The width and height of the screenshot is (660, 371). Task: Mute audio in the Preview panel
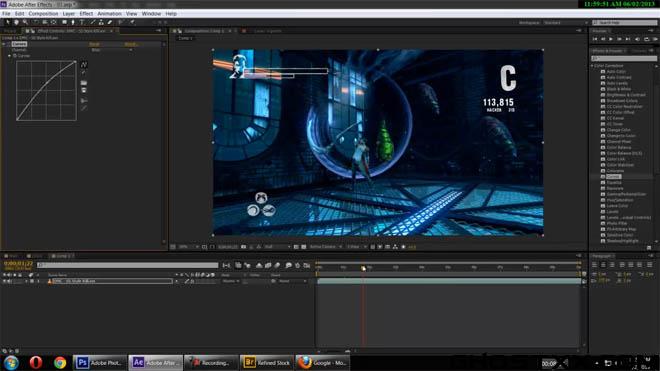click(637, 39)
